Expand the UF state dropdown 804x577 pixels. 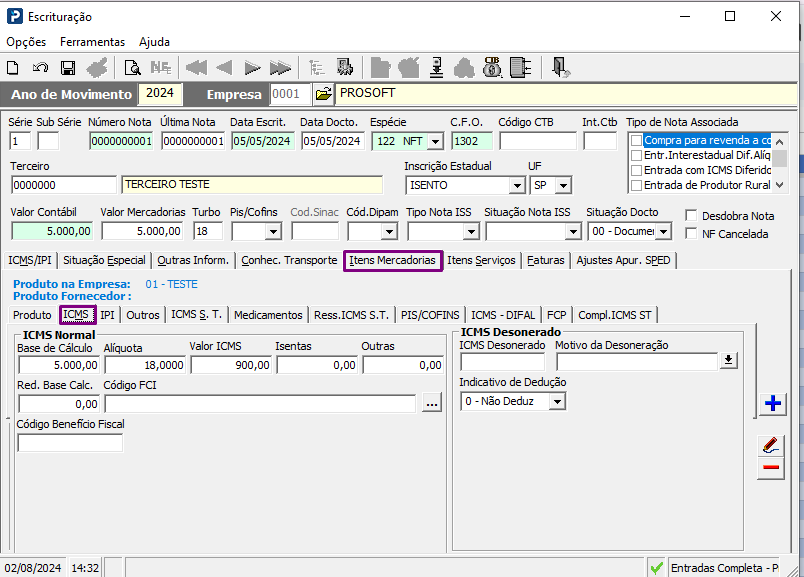click(563, 186)
